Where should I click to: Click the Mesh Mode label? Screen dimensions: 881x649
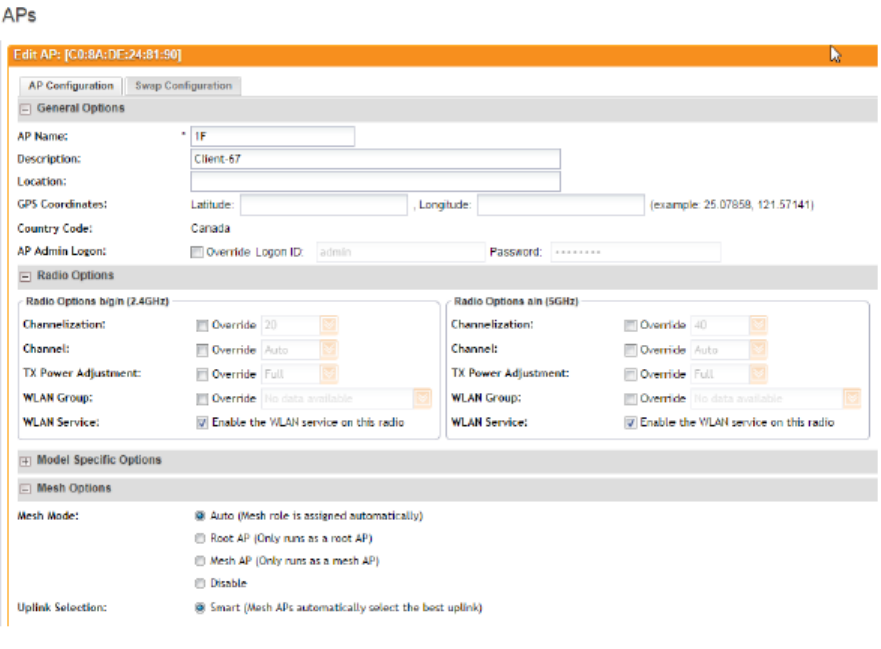pyautogui.click(x=48, y=516)
